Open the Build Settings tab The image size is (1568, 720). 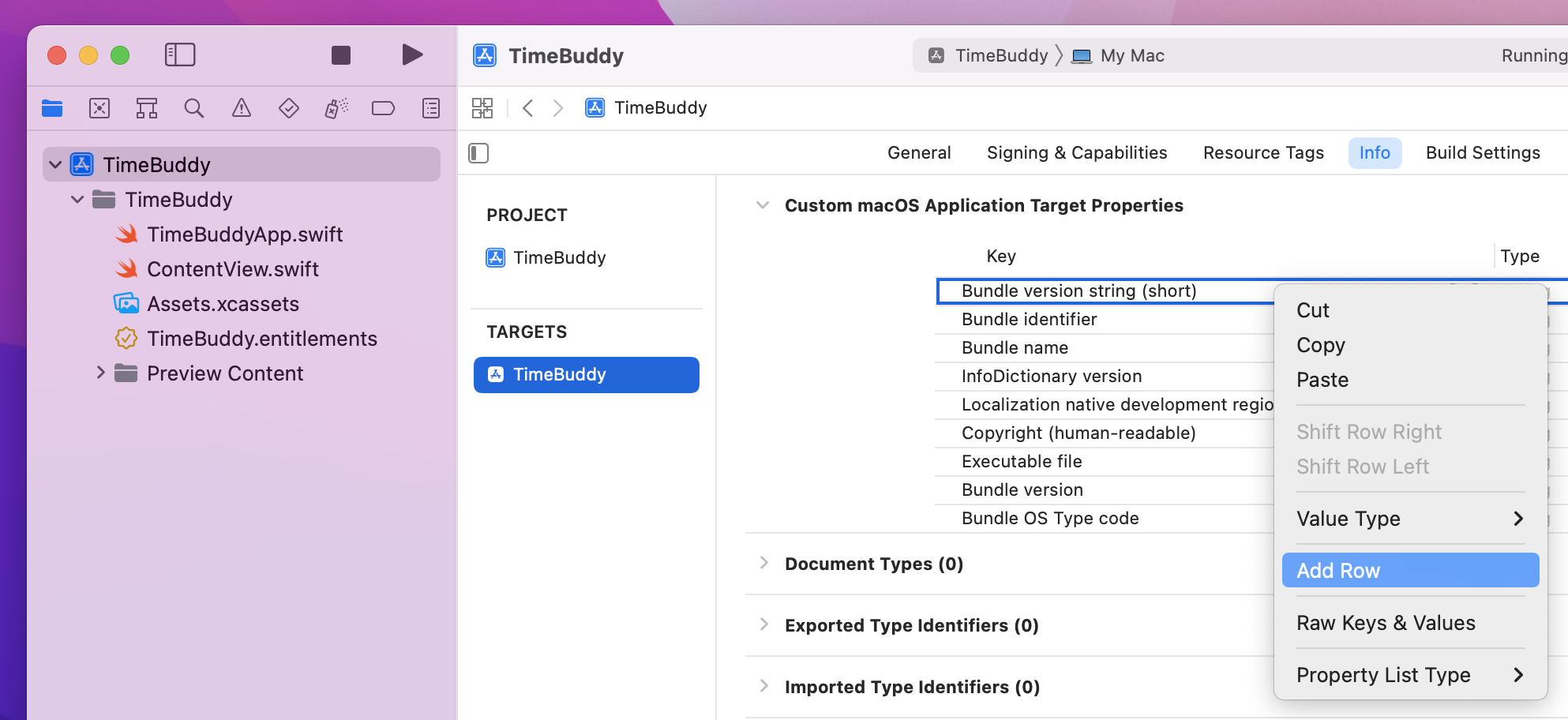tap(1483, 152)
